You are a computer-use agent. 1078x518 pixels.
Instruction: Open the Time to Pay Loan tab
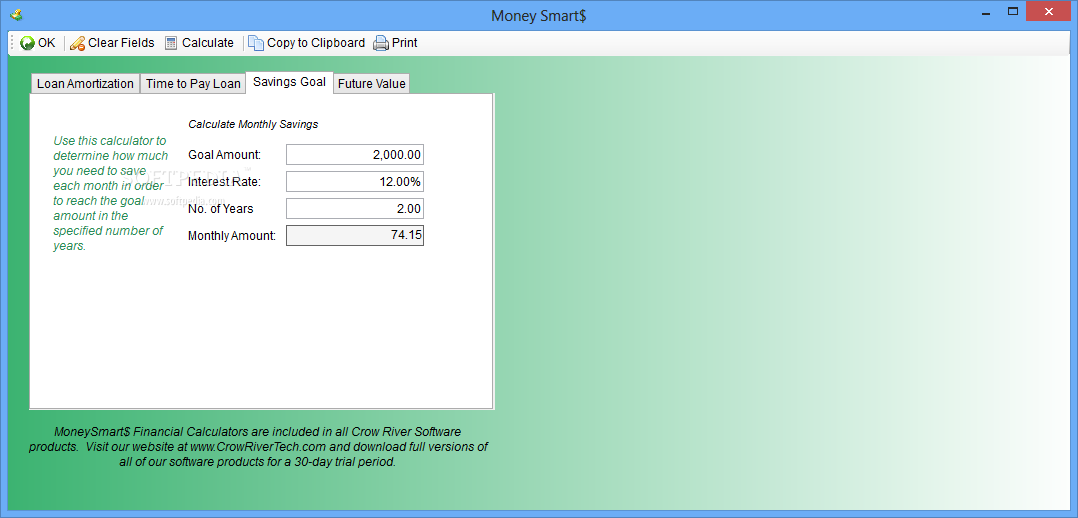pyautogui.click(x=193, y=84)
